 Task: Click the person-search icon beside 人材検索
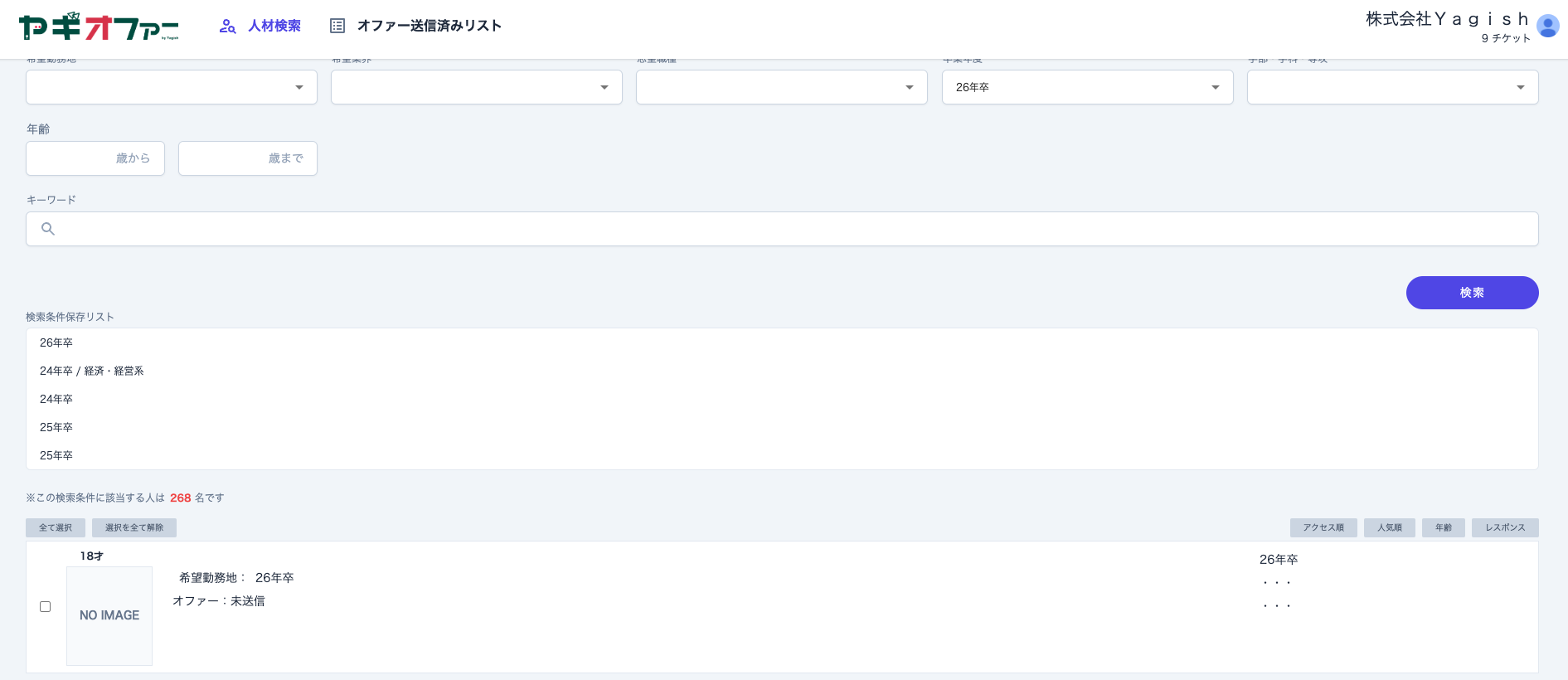tap(227, 27)
